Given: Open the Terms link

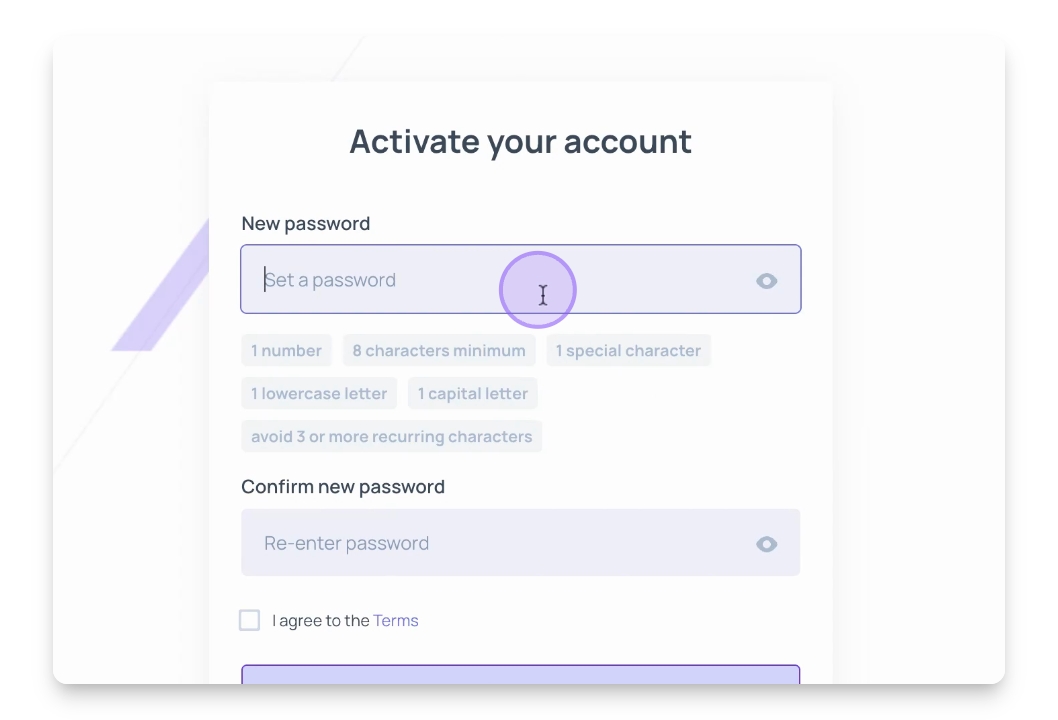Looking at the screenshot, I should pyautogui.click(x=396, y=621).
